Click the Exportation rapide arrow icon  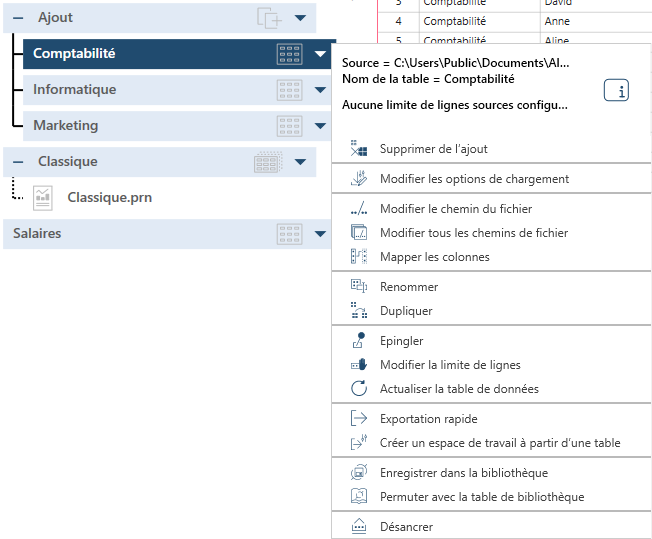coord(359,418)
